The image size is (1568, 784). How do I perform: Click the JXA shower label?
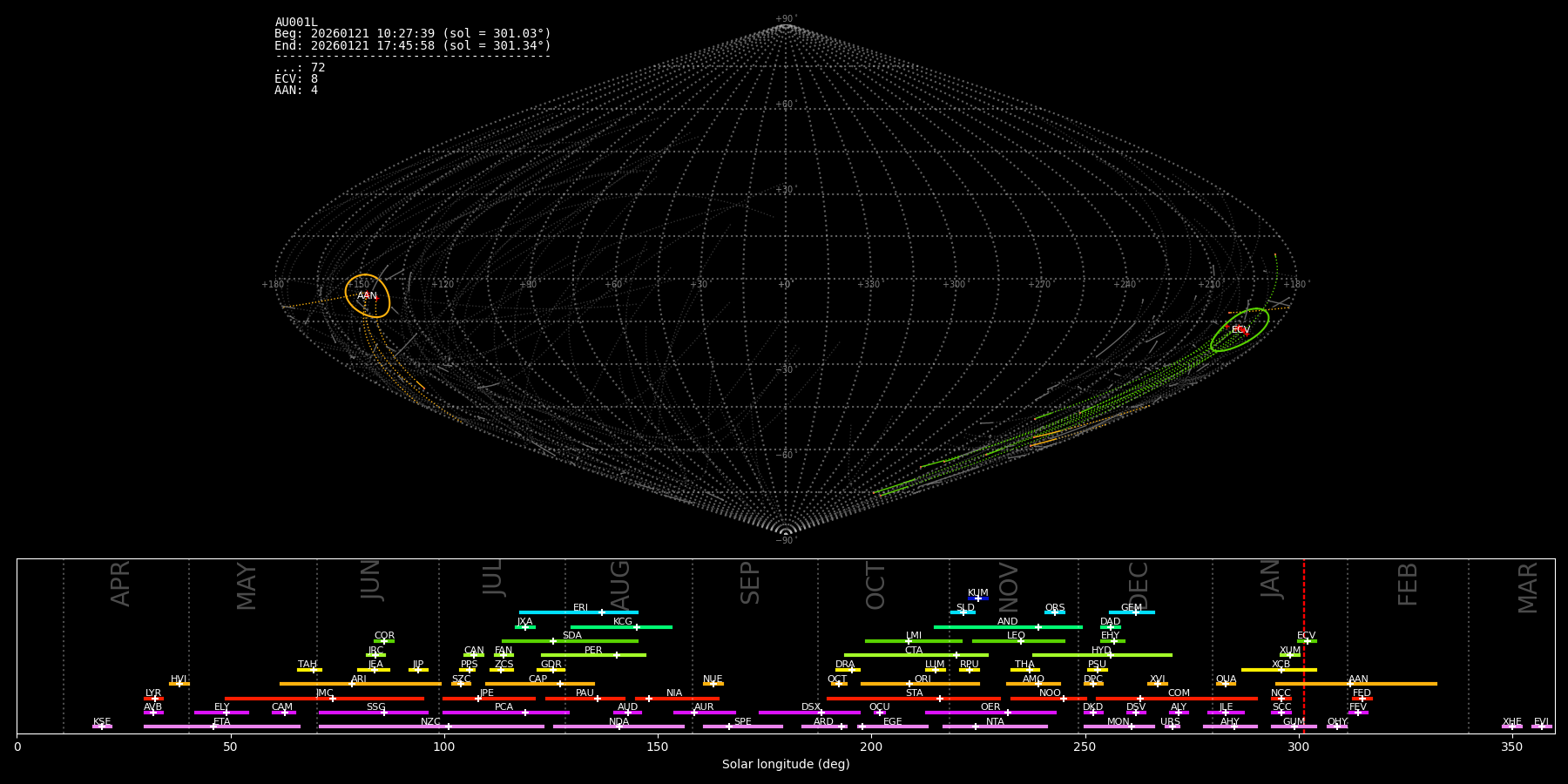[524, 622]
